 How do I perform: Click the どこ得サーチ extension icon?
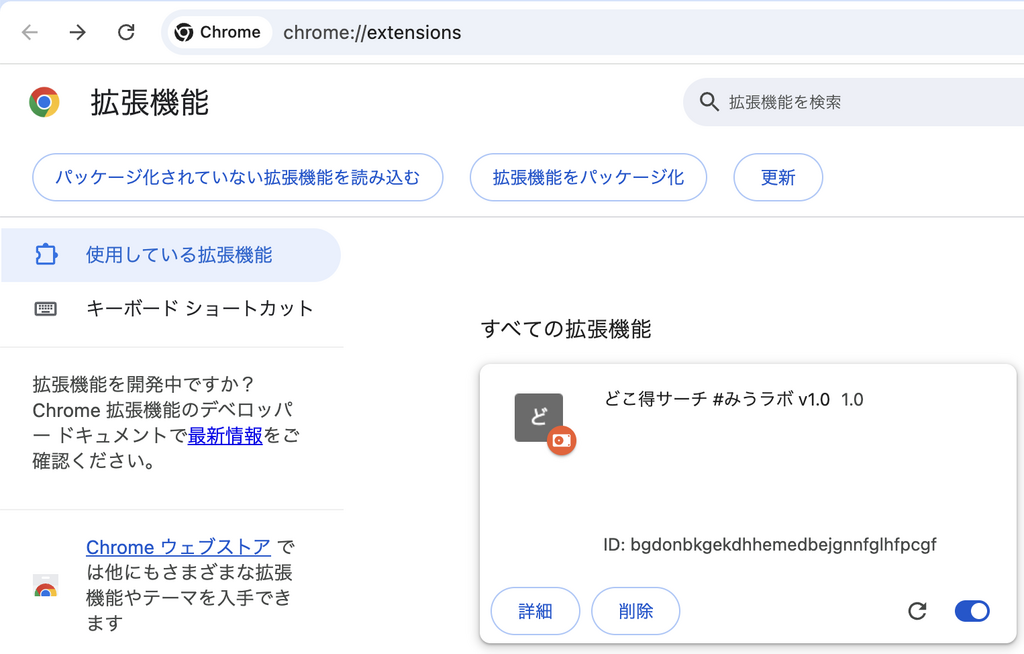[x=539, y=417]
